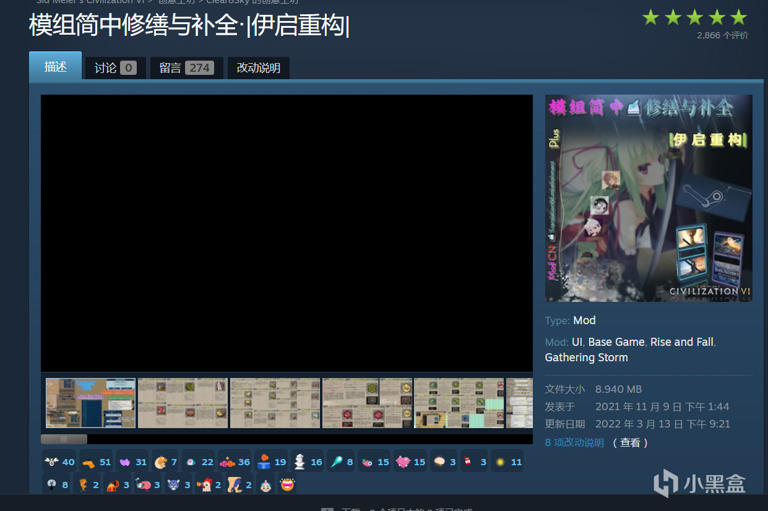Screen dimensions: 768x511
Task: Click the glowing yellow sun award (11)
Action: coord(508,462)
